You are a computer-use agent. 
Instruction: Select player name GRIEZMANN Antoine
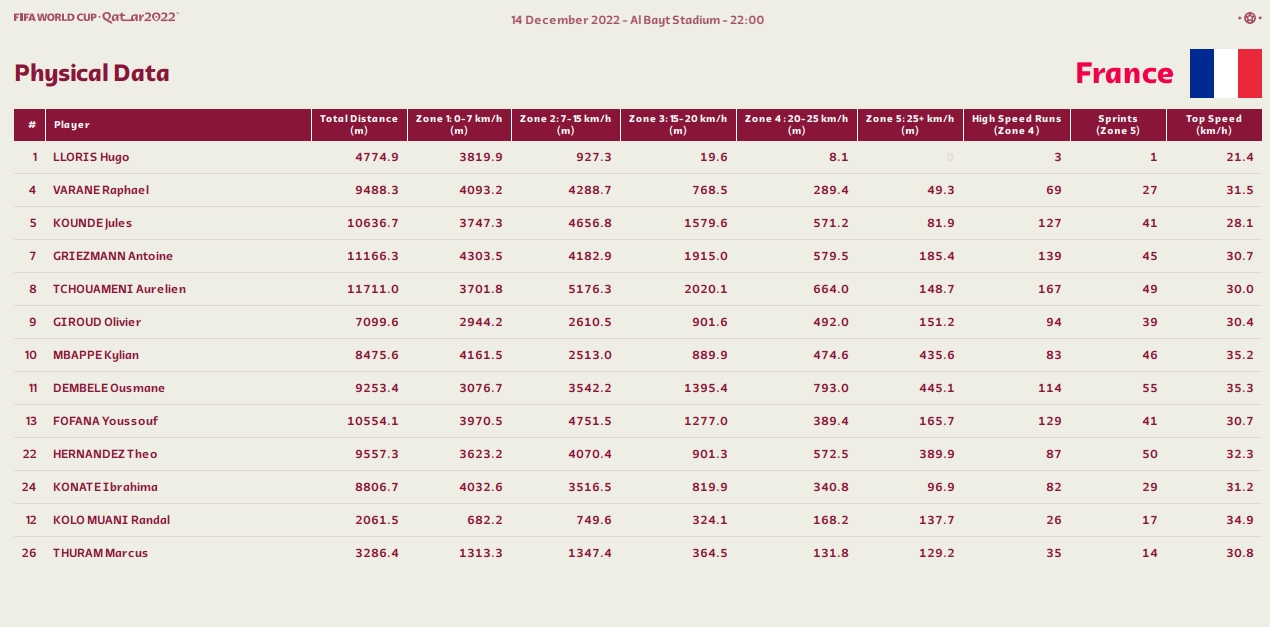(113, 256)
